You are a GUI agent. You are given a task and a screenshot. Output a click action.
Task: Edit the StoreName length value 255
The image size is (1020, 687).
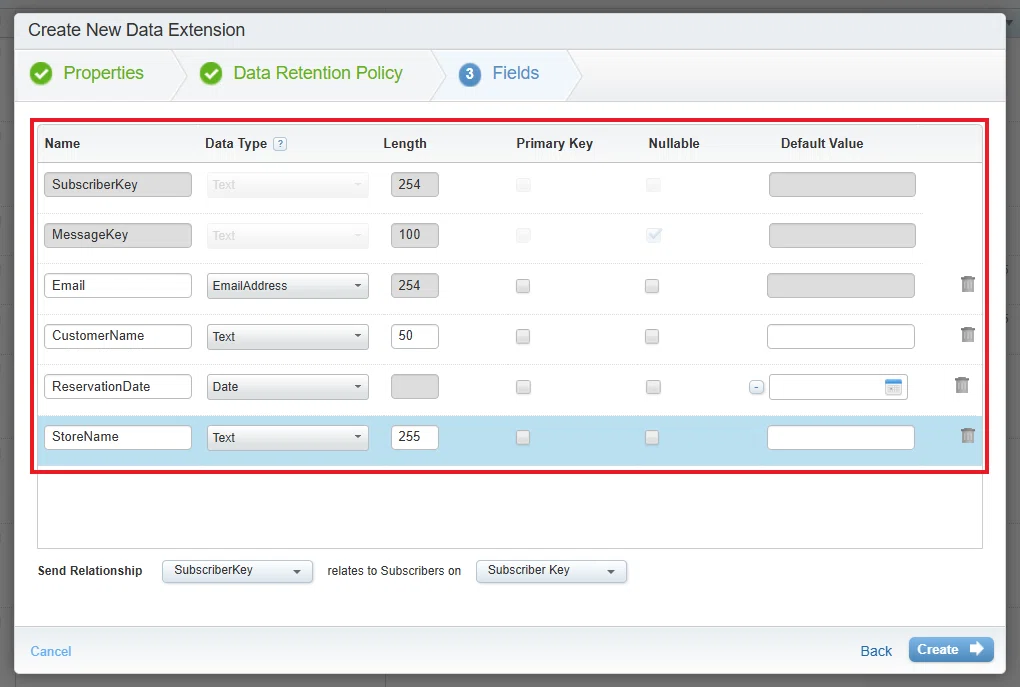[414, 437]
